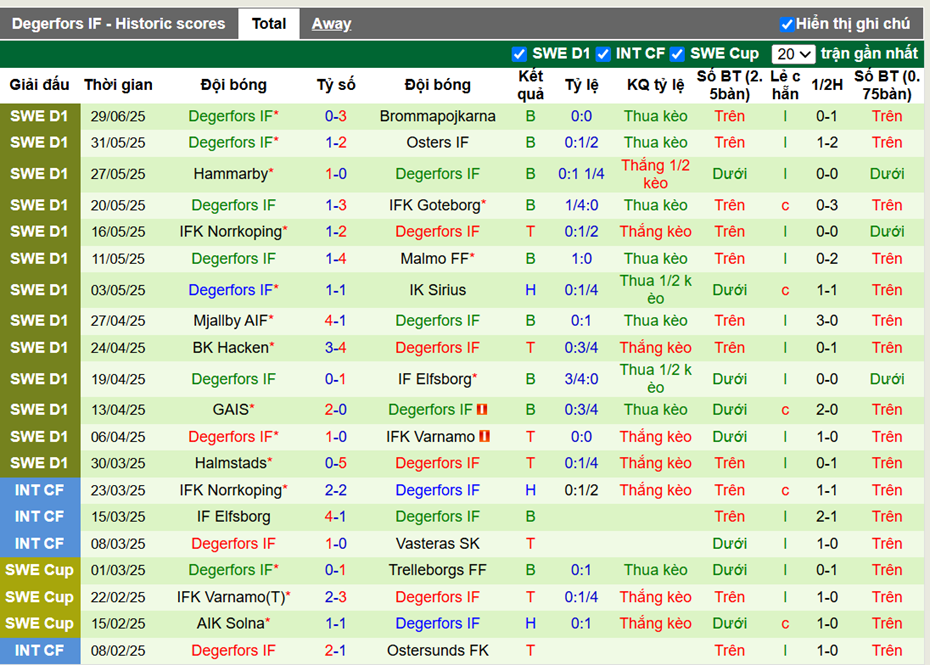930x665 pixels.
Task: Click the 4-1 score of Mjallby AIF match
Action: (336, 320)
